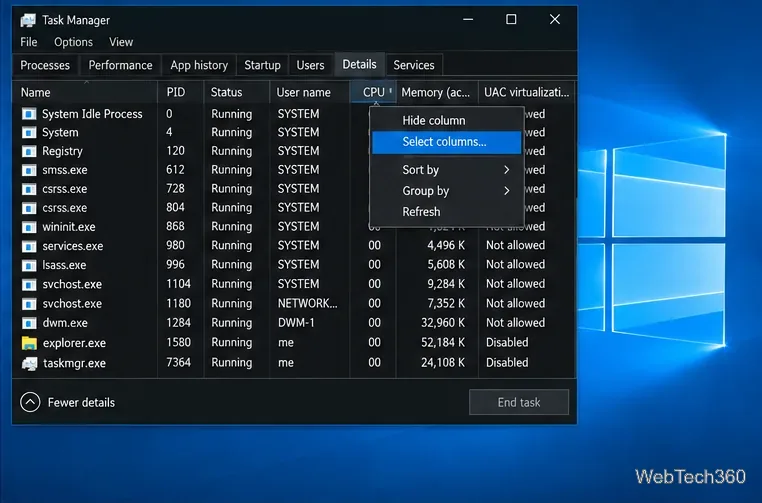Click the Task Manager title bar icon
Viewport: 762px width, 503px height.
(28, 20)
